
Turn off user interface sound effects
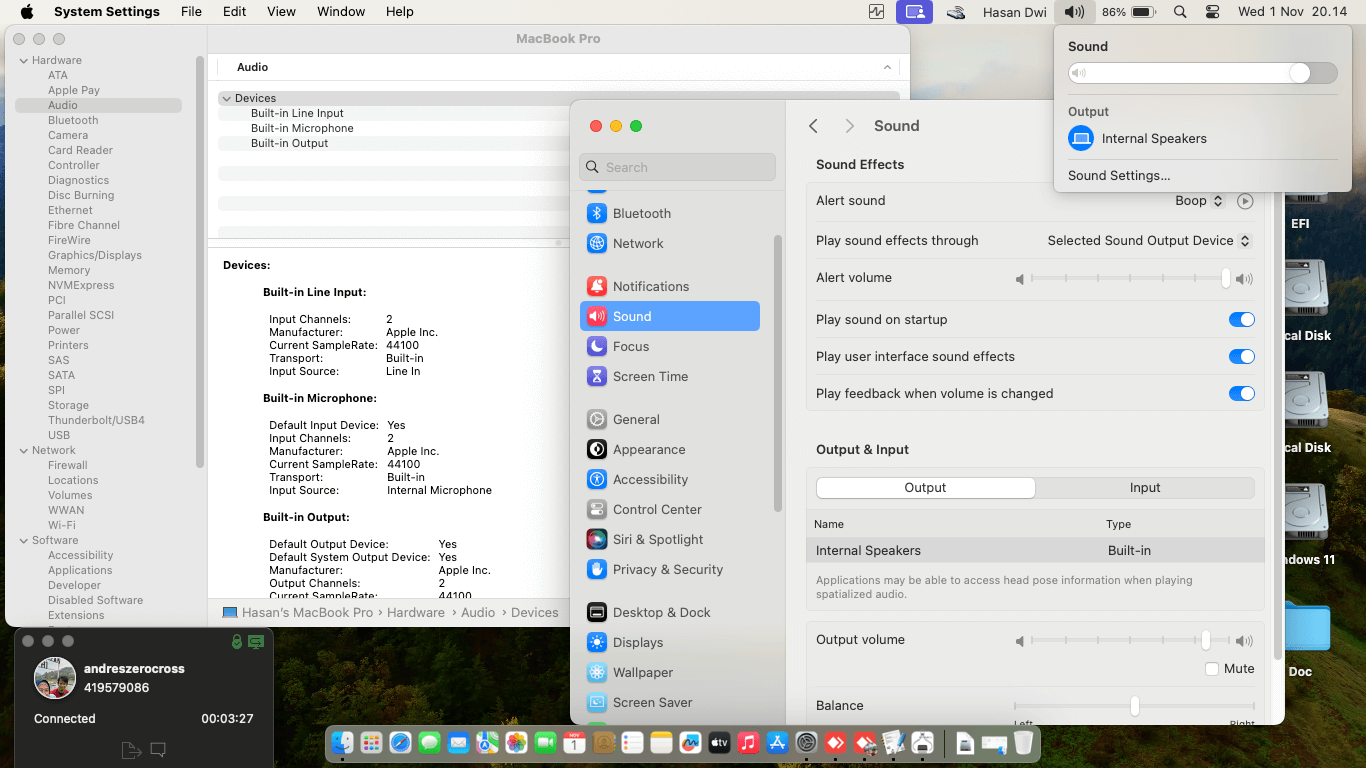1241,357
